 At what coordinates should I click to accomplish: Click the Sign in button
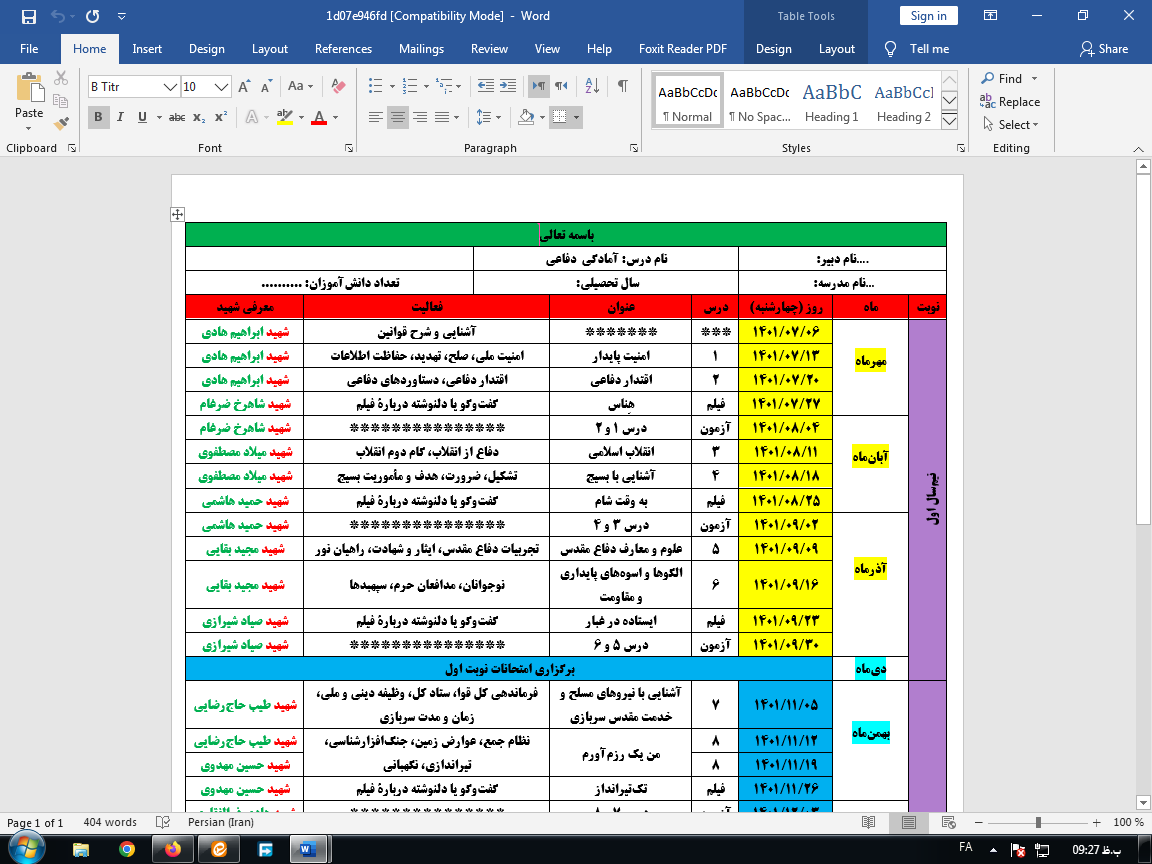[x=929, y=16]
